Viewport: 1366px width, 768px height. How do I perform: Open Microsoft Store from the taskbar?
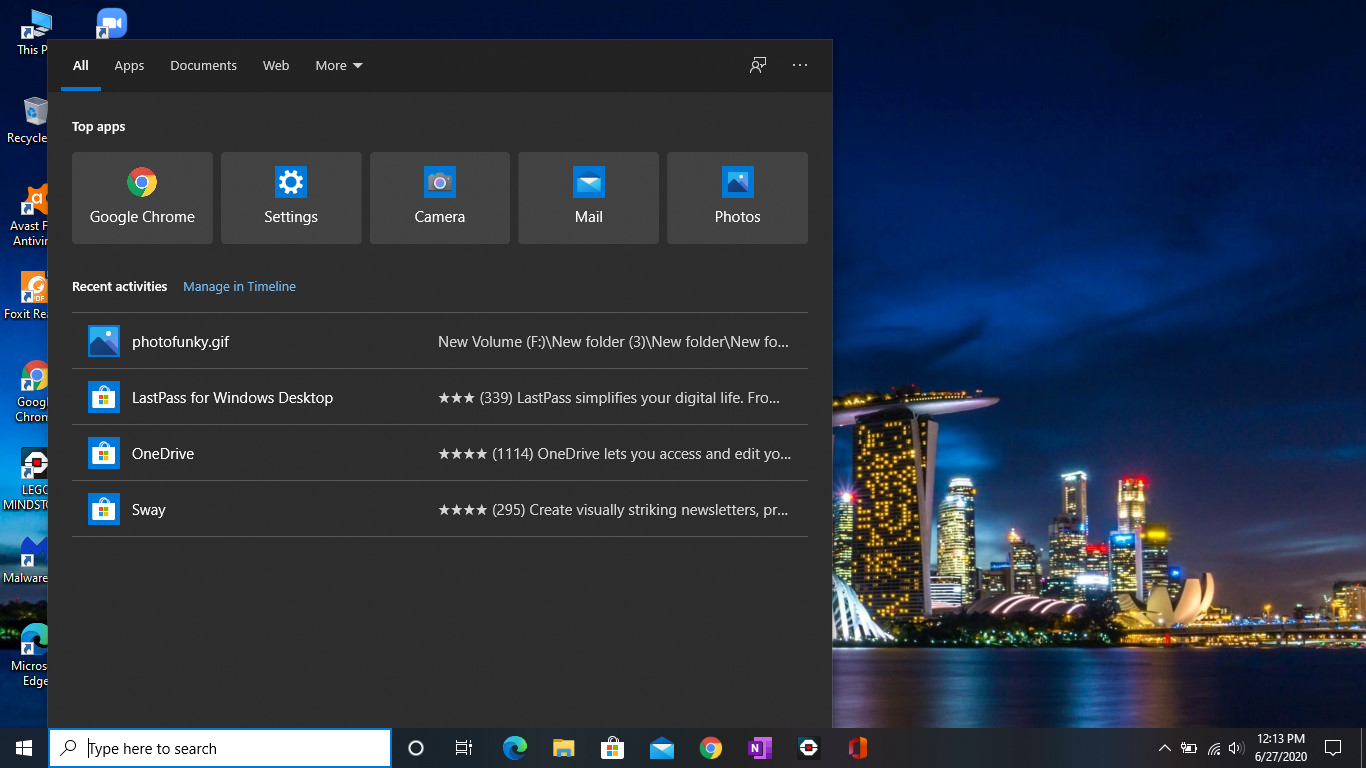tap(613, 748)
